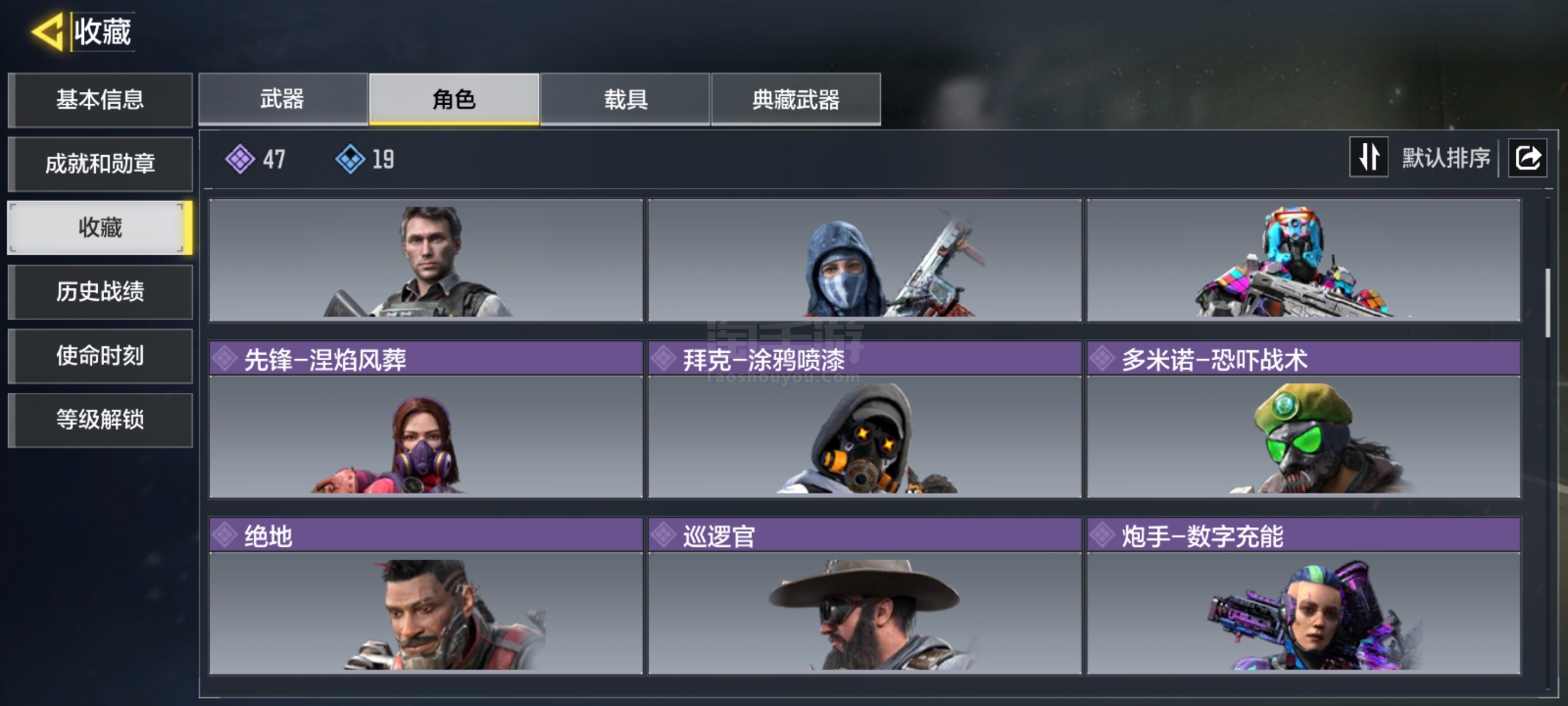Select the 拜克-涂鸦喷漆 character card

coord(865,419)
